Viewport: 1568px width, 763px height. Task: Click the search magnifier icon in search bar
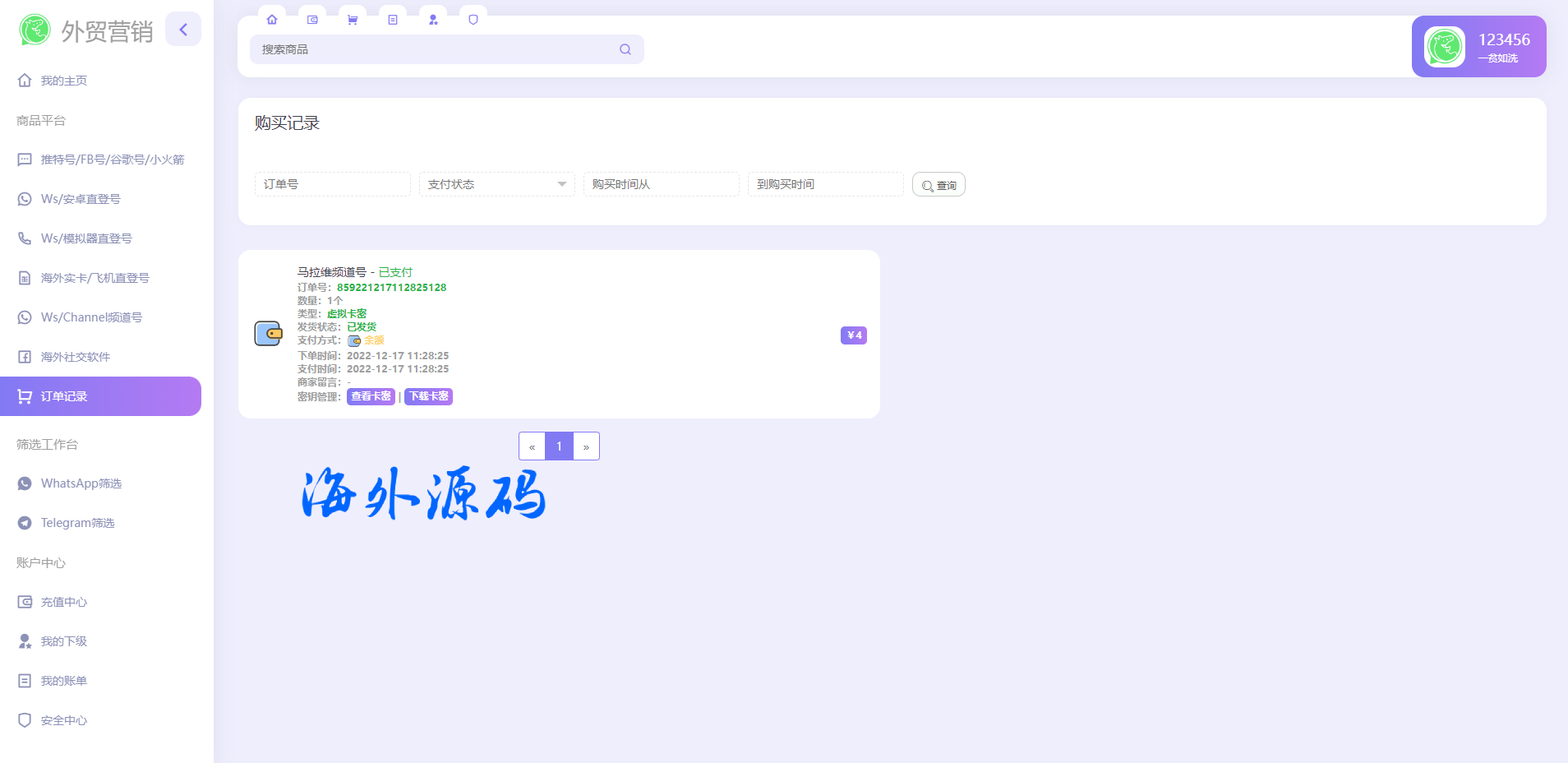[x=625, y=49]
